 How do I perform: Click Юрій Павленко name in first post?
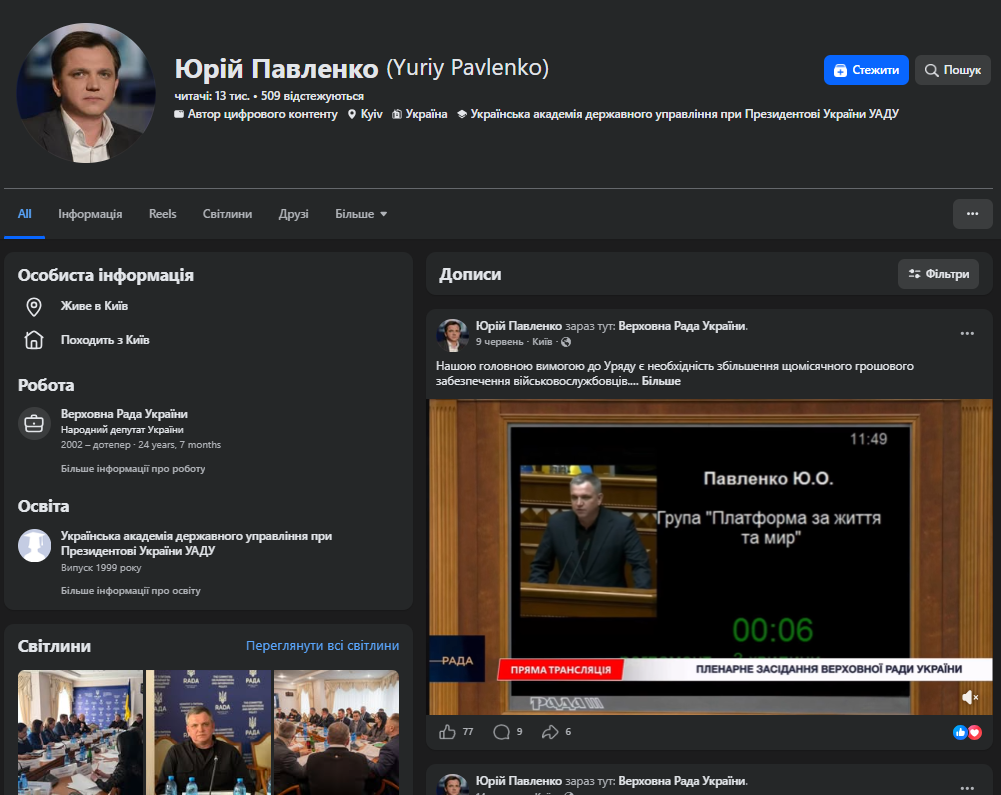coord(518,326)
